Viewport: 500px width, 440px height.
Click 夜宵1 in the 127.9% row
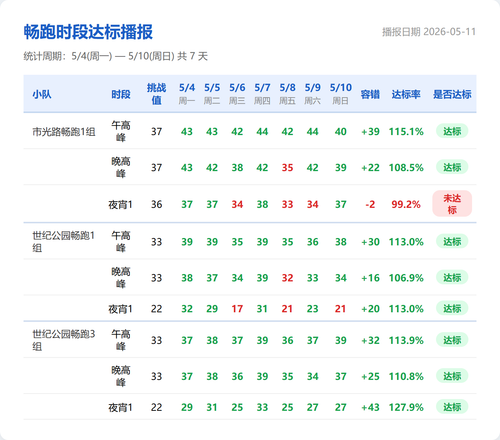pos(121,407)
